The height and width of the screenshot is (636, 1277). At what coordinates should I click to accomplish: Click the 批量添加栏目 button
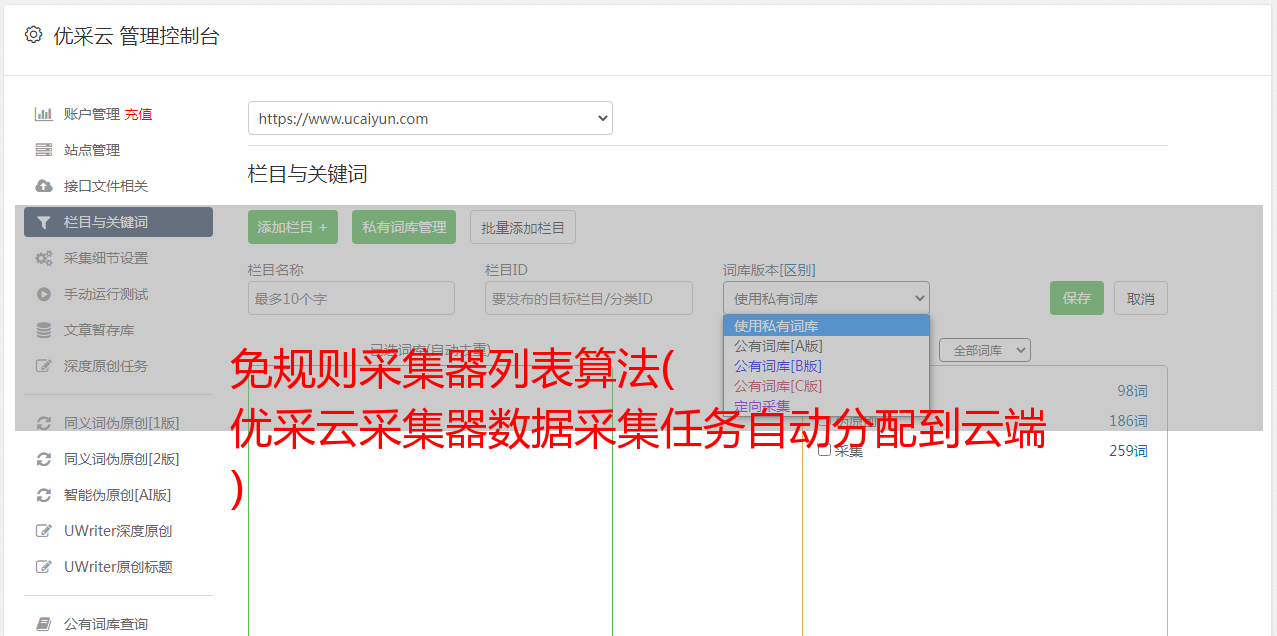[523, 227]
